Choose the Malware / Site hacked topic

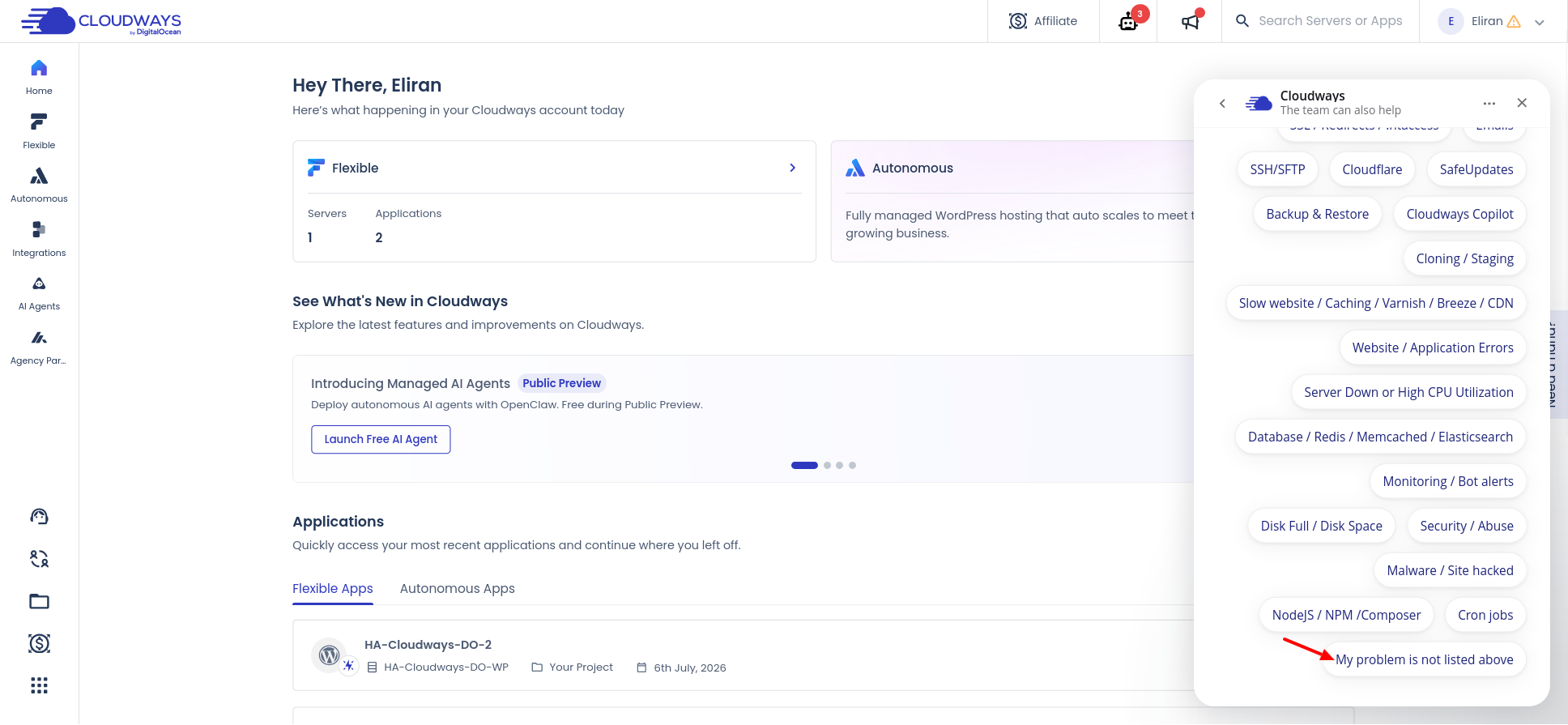[x=1450, y=570]
